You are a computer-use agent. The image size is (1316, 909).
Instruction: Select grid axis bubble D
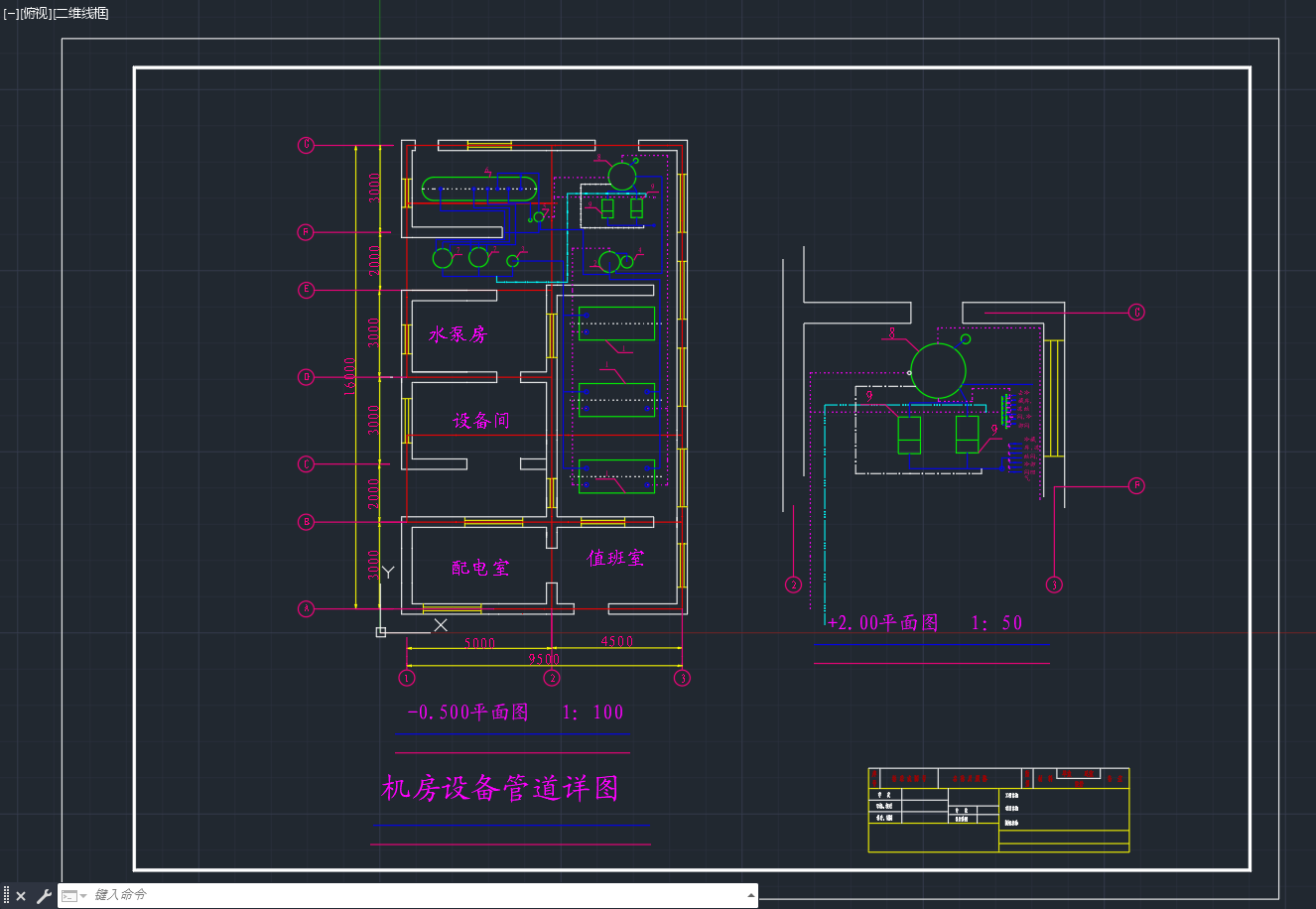pos(307,377)
